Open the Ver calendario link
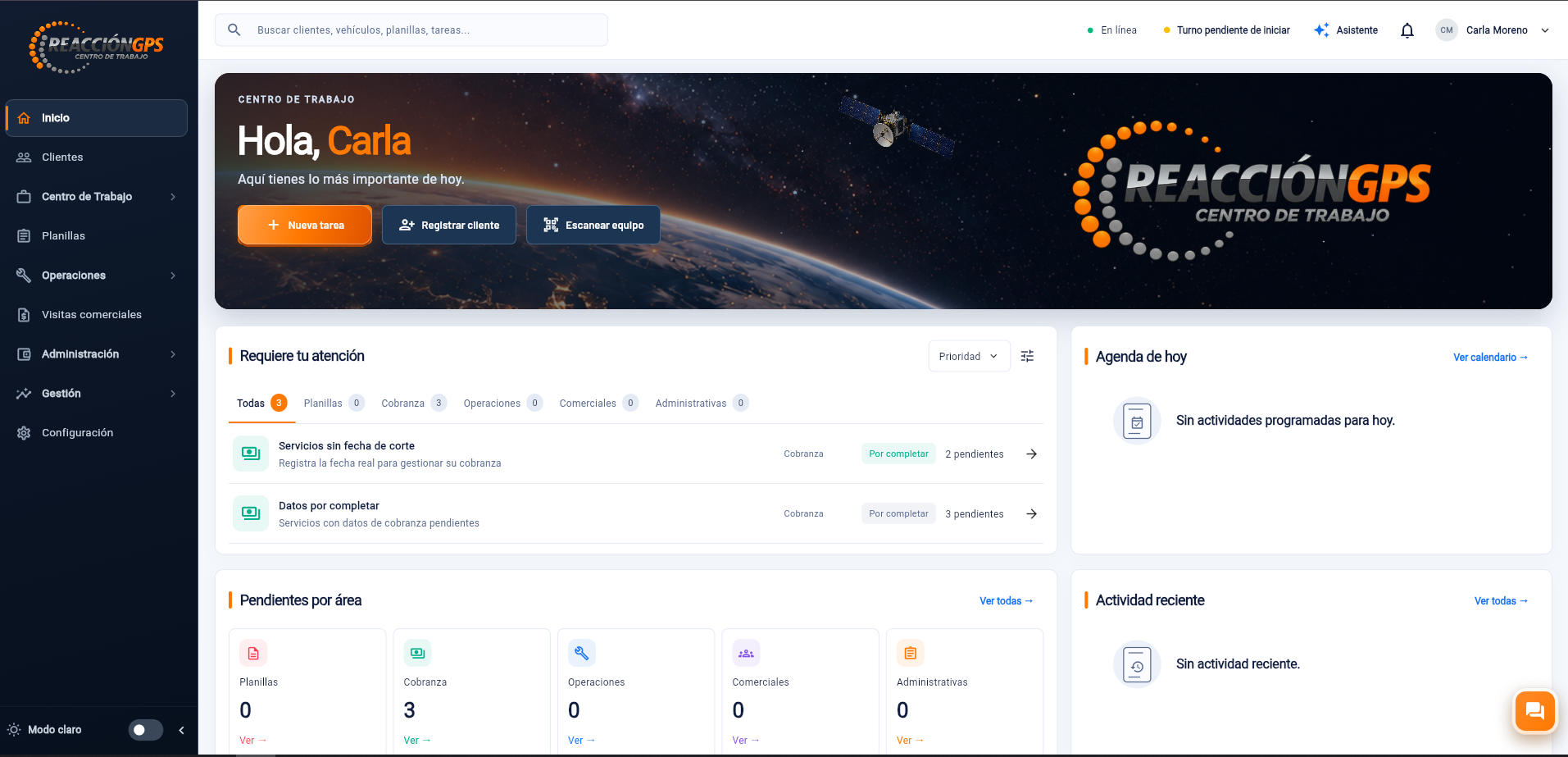This screenshot has width=1568, height=757. coord(1490,357)
